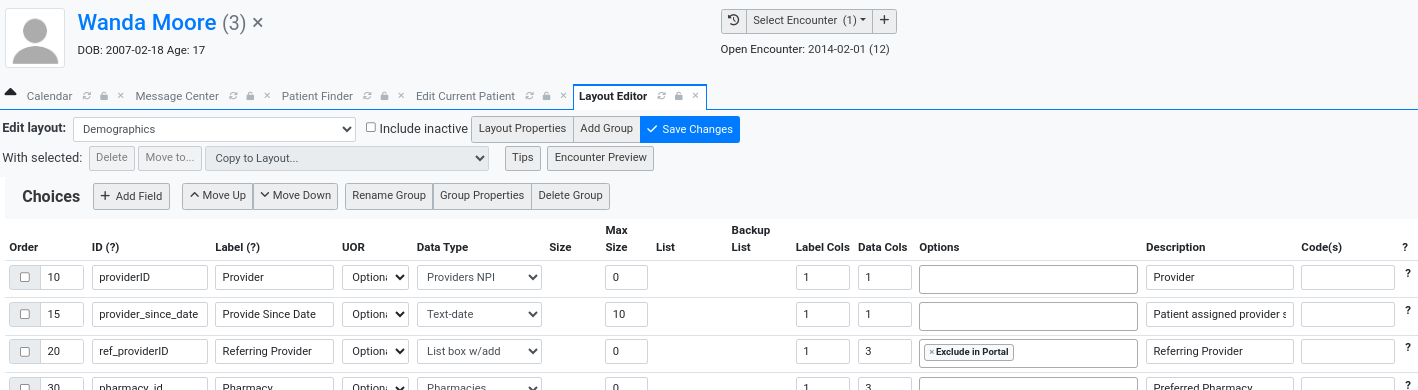This screenshot has width=1418, height=390.
Task: Create new encounter with plus icon
Action: 884,20
